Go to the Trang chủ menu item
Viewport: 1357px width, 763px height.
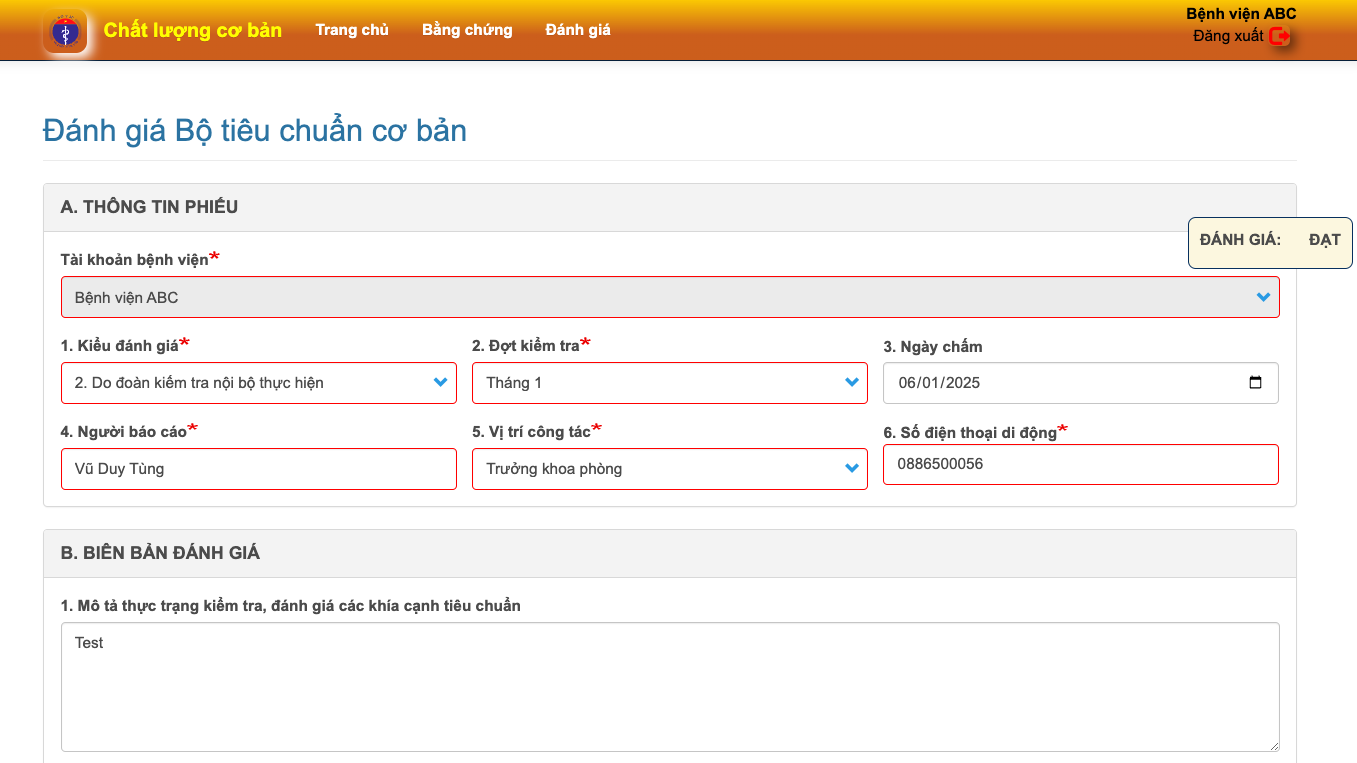pos(352,30)
